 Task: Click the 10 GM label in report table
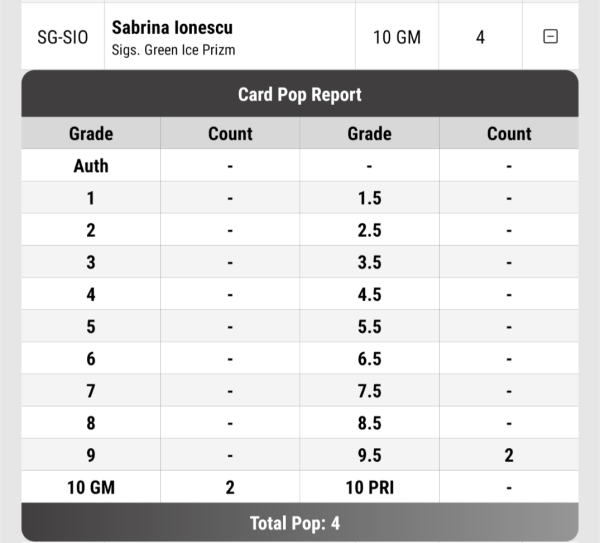(91, 488)
